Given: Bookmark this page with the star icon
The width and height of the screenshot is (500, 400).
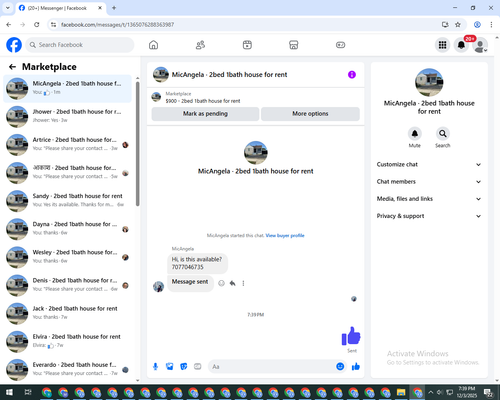Looking at the screenshot, I should coord(458,25).
